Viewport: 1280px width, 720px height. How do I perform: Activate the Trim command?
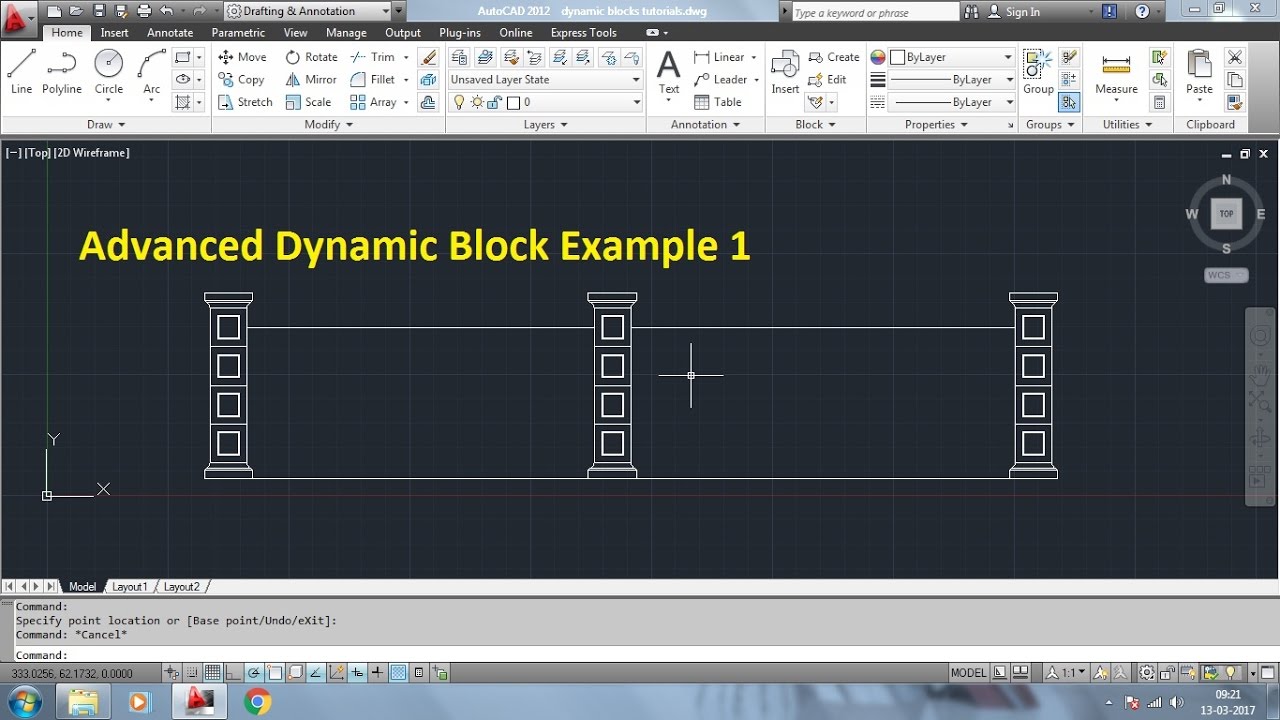[x=373, y=57]
